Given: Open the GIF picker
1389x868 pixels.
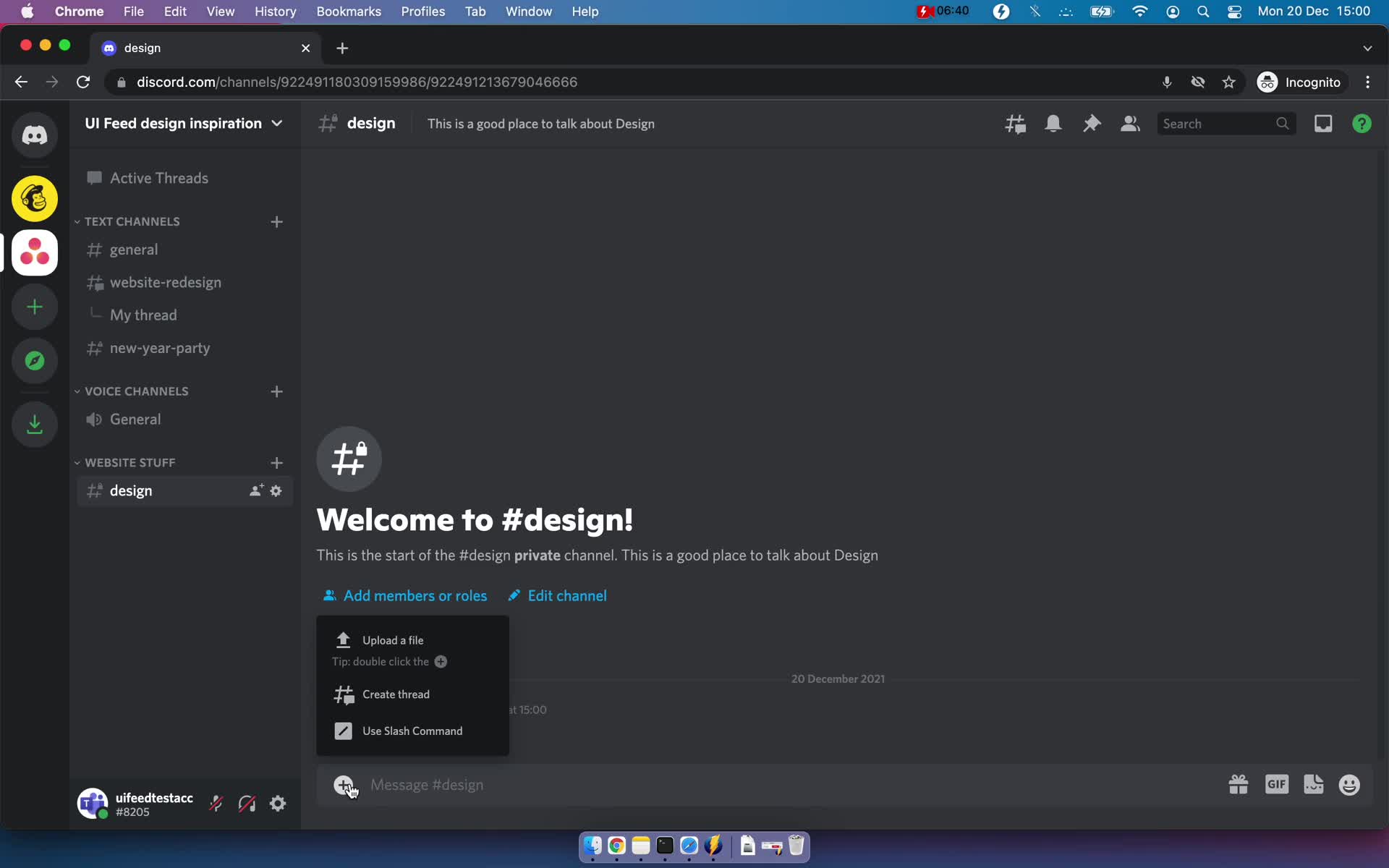Looking at the screenshot, I should [1276, 784].
